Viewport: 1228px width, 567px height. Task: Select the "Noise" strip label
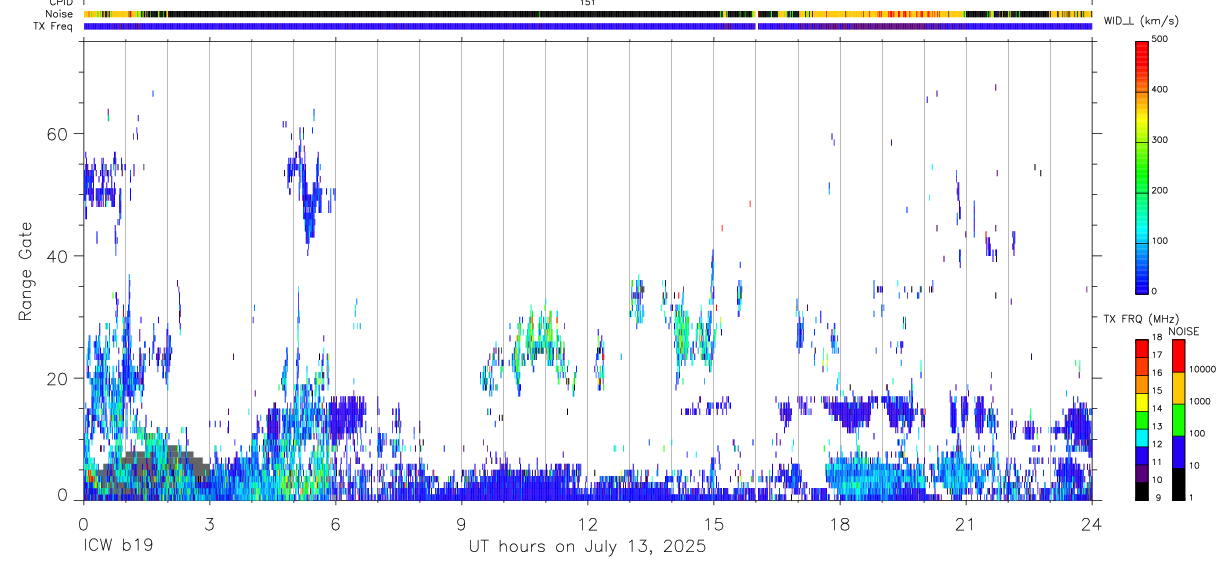[x=60, y=14]
